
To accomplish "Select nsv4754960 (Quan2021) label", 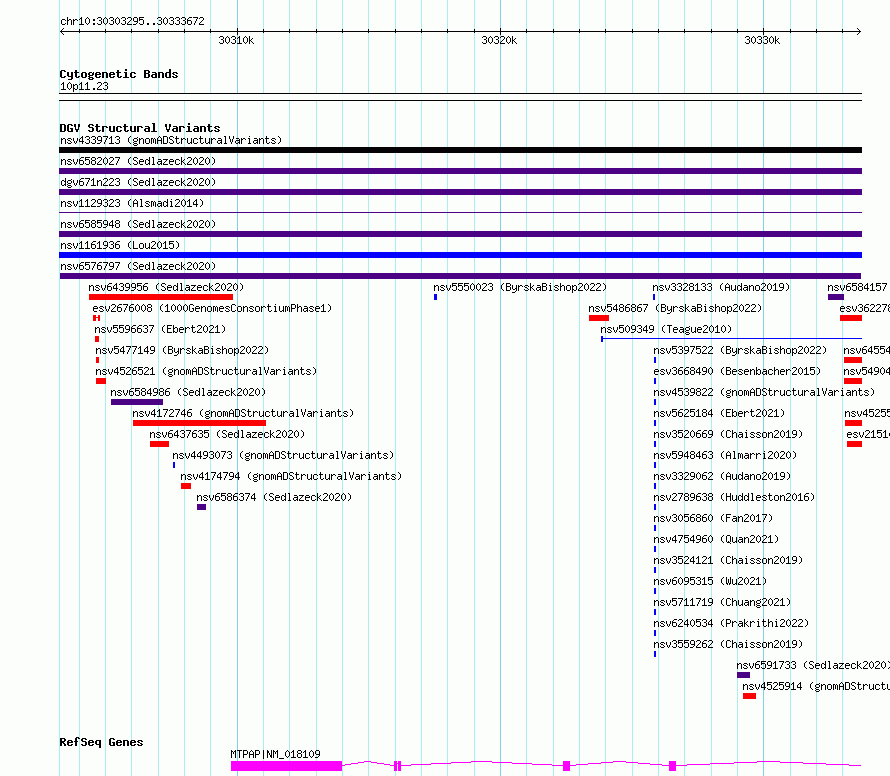I will tap(716, 539).
